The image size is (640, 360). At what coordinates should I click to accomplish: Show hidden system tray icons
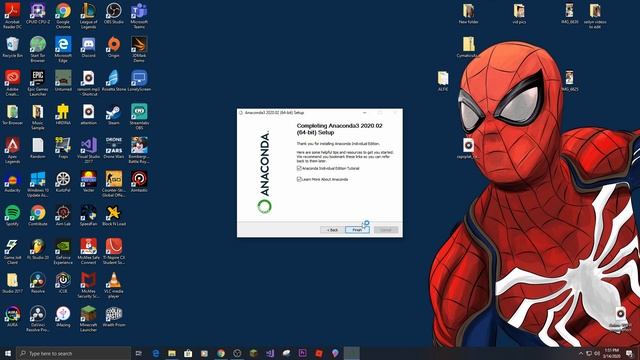click(x=581, y=353)
